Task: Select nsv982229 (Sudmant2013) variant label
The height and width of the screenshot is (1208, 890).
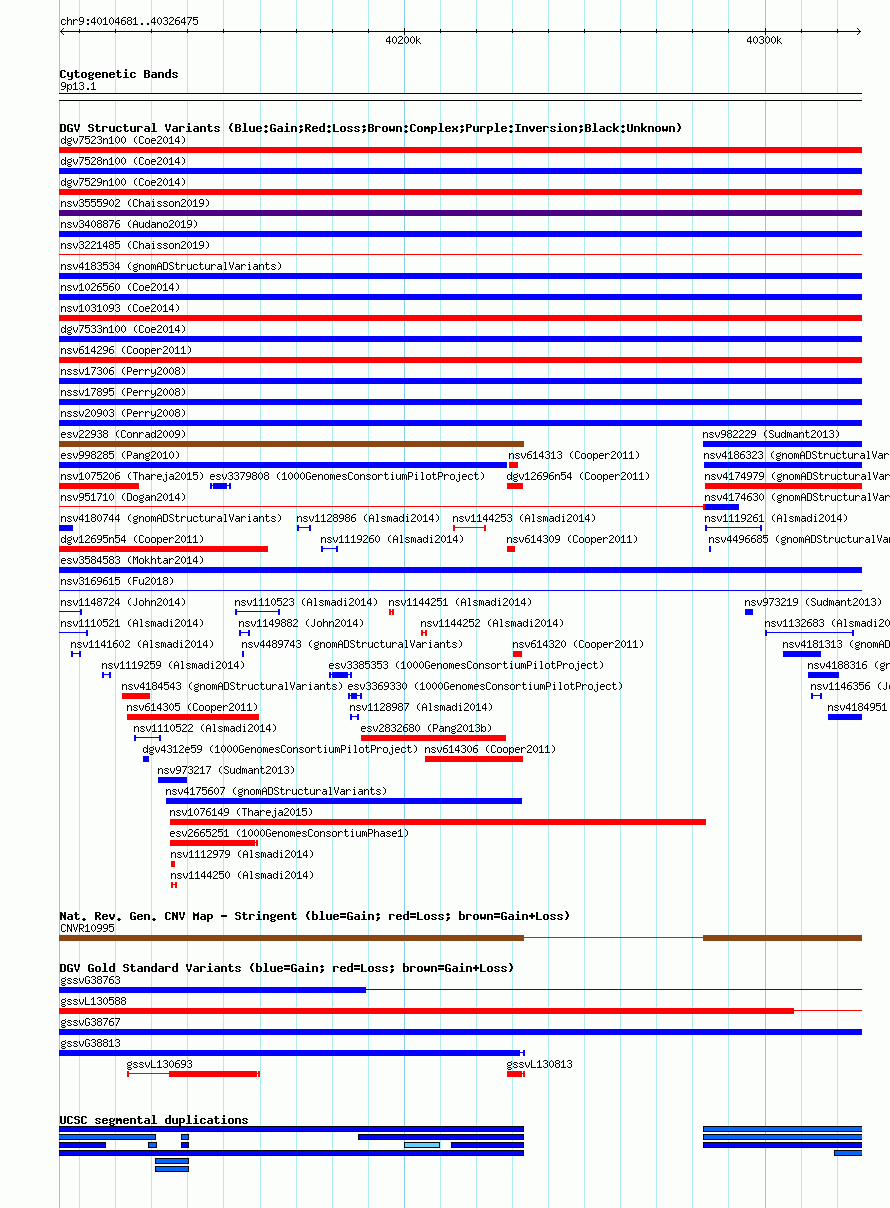Action: [x=772, y=434]
